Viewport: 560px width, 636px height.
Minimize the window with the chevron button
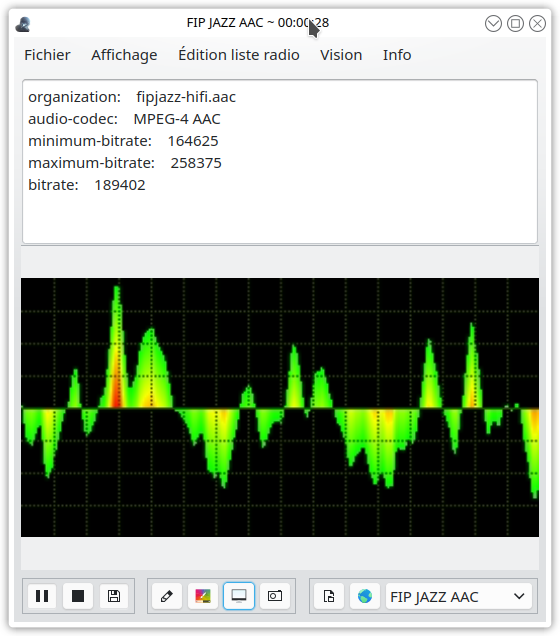coord(493,24)
